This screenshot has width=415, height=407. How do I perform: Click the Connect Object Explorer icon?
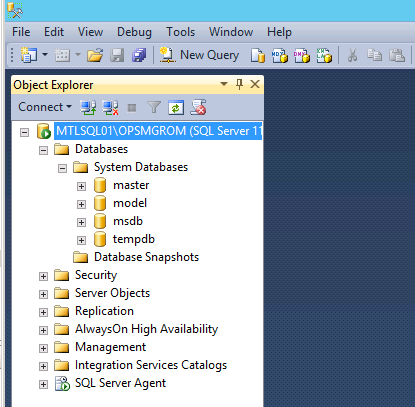pos(88,108)
